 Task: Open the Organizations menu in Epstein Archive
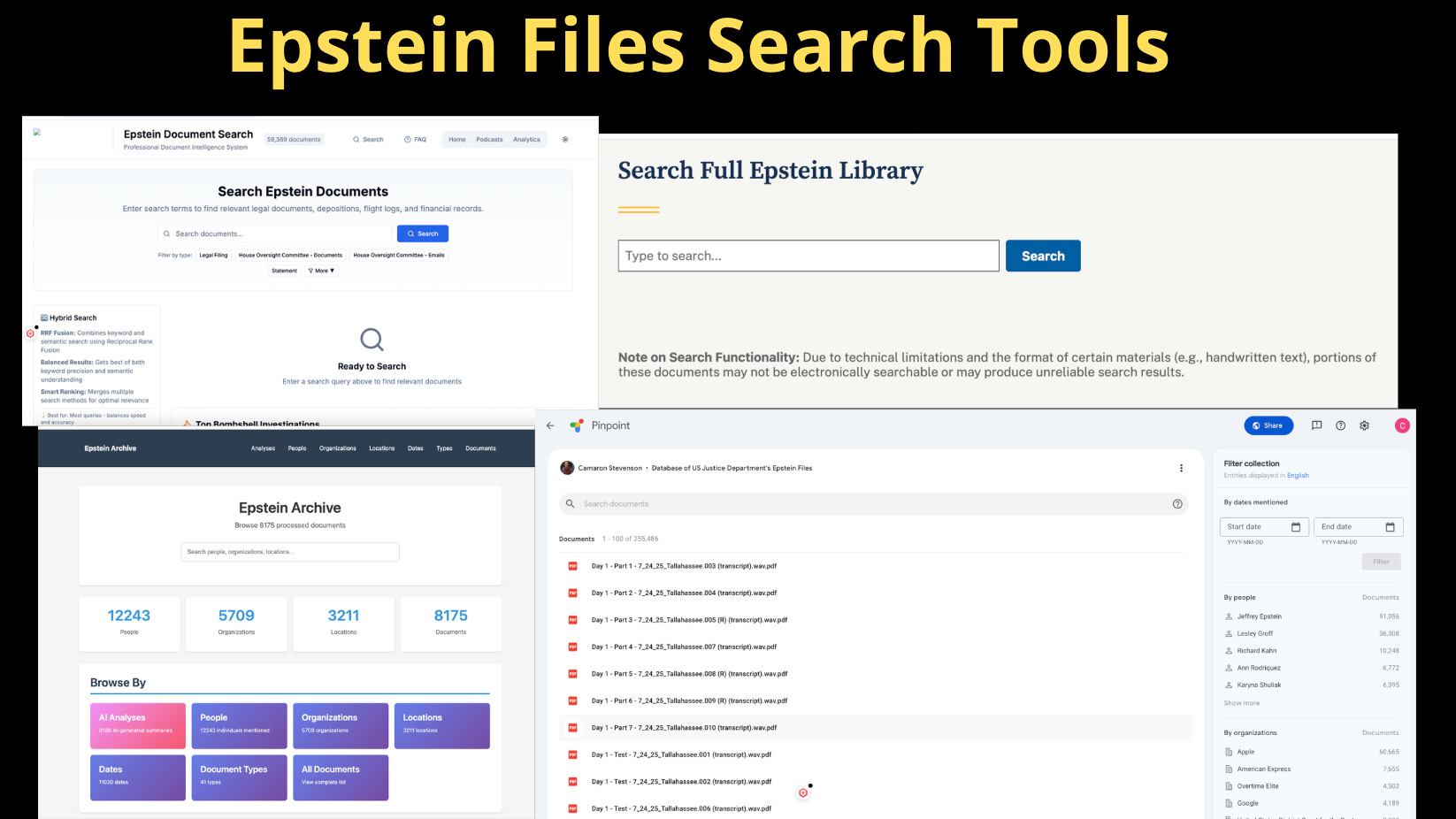coord(337,448)
